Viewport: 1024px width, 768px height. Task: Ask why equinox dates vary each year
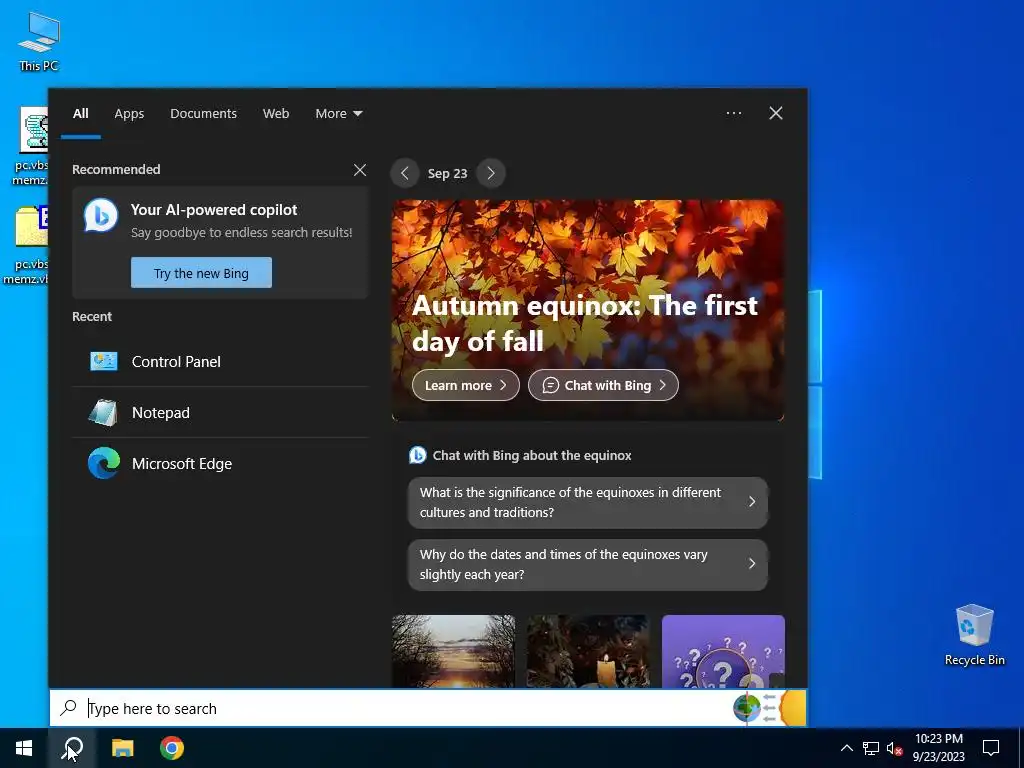pos(588,564)
